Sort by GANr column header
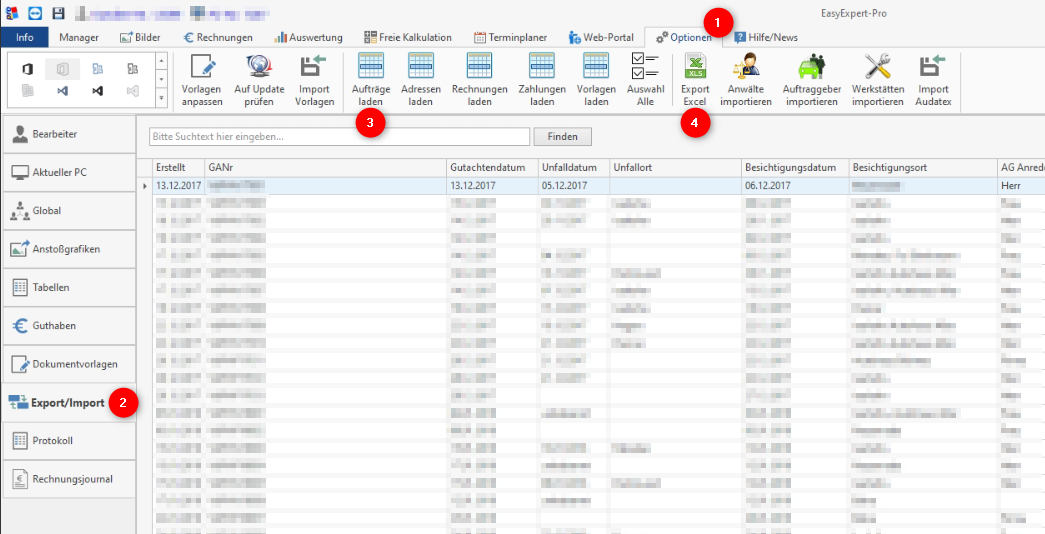The width and height of the screenshot is (1045, 534). point(325,167)
